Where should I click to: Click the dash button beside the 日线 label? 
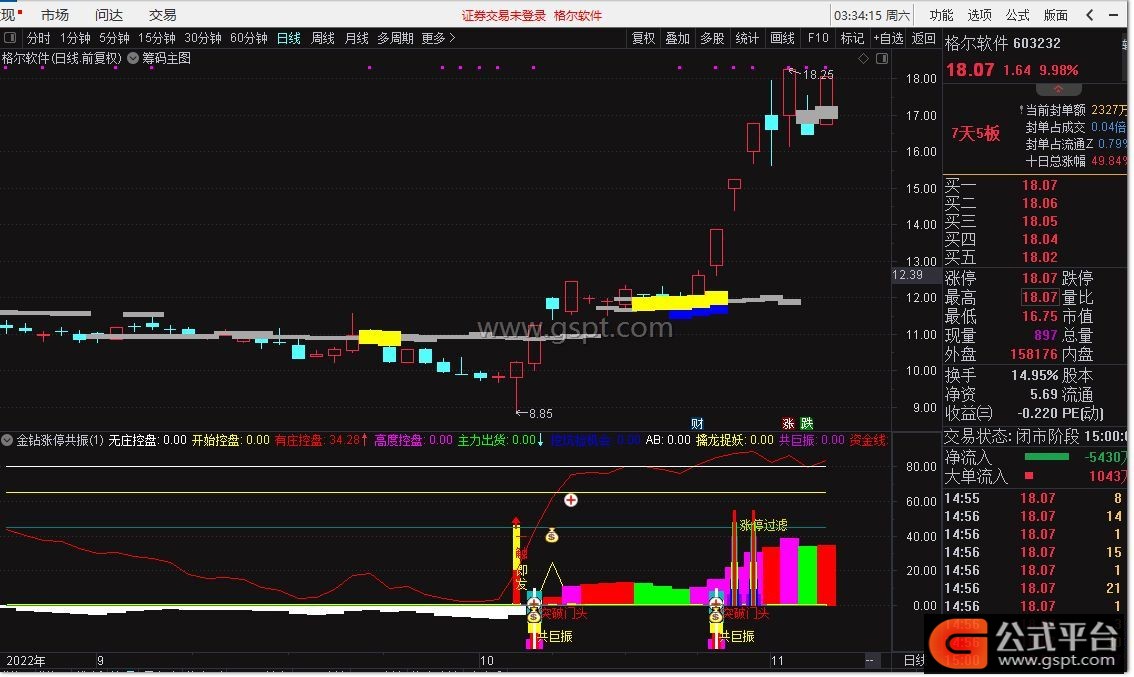(x=870, y=660)
